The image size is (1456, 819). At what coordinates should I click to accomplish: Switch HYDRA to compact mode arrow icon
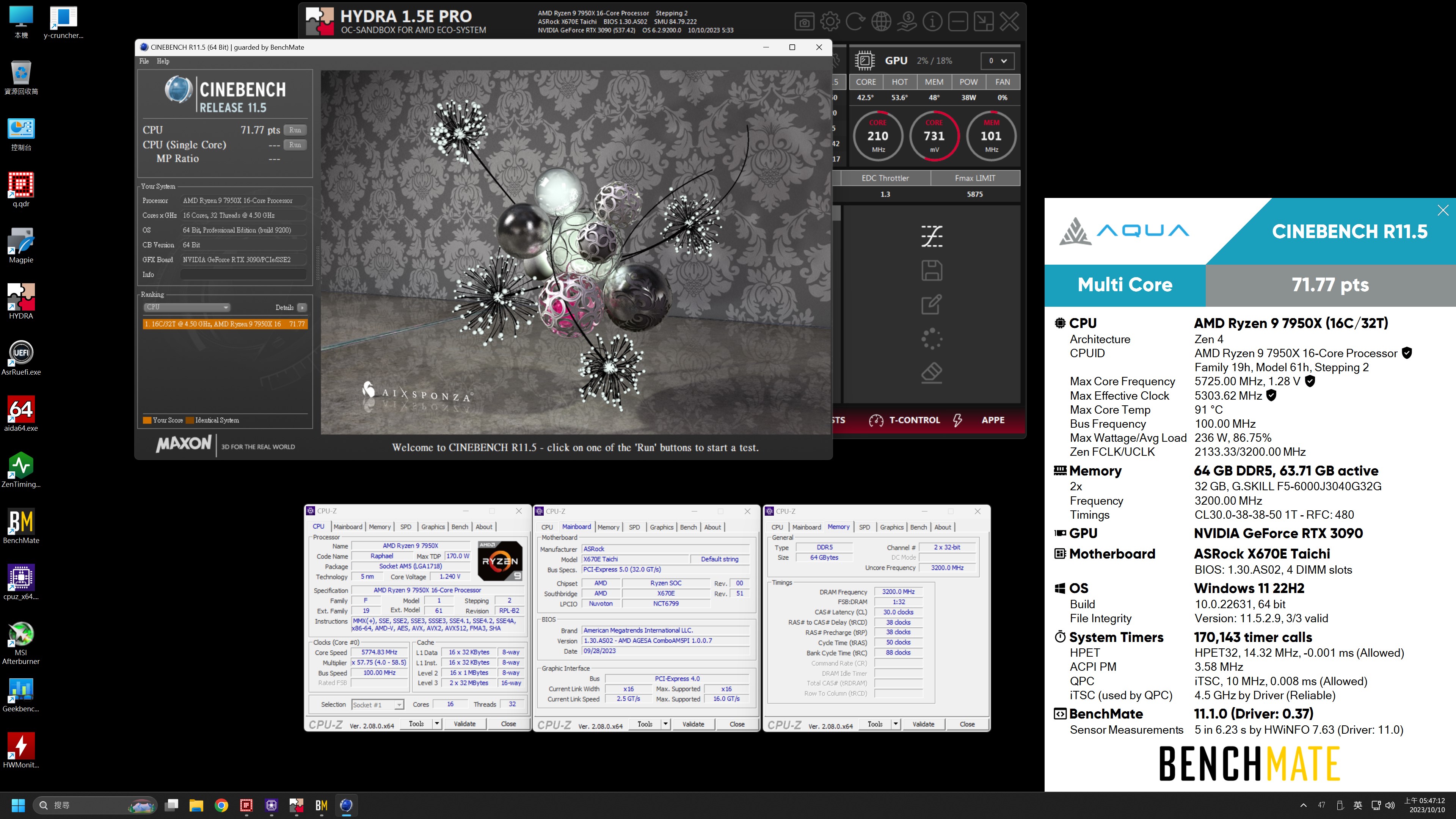pyautogui.click(x=984, y=22)
